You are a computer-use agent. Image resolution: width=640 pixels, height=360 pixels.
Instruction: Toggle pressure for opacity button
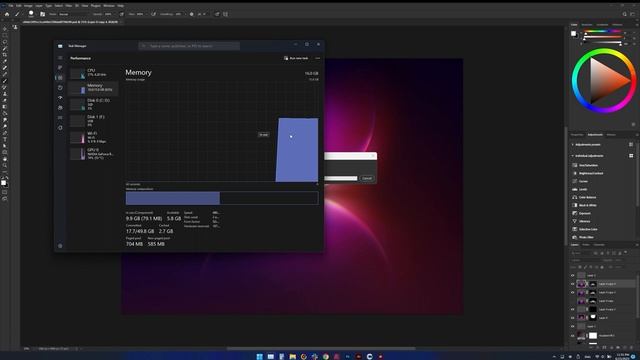tap(122, 14)
